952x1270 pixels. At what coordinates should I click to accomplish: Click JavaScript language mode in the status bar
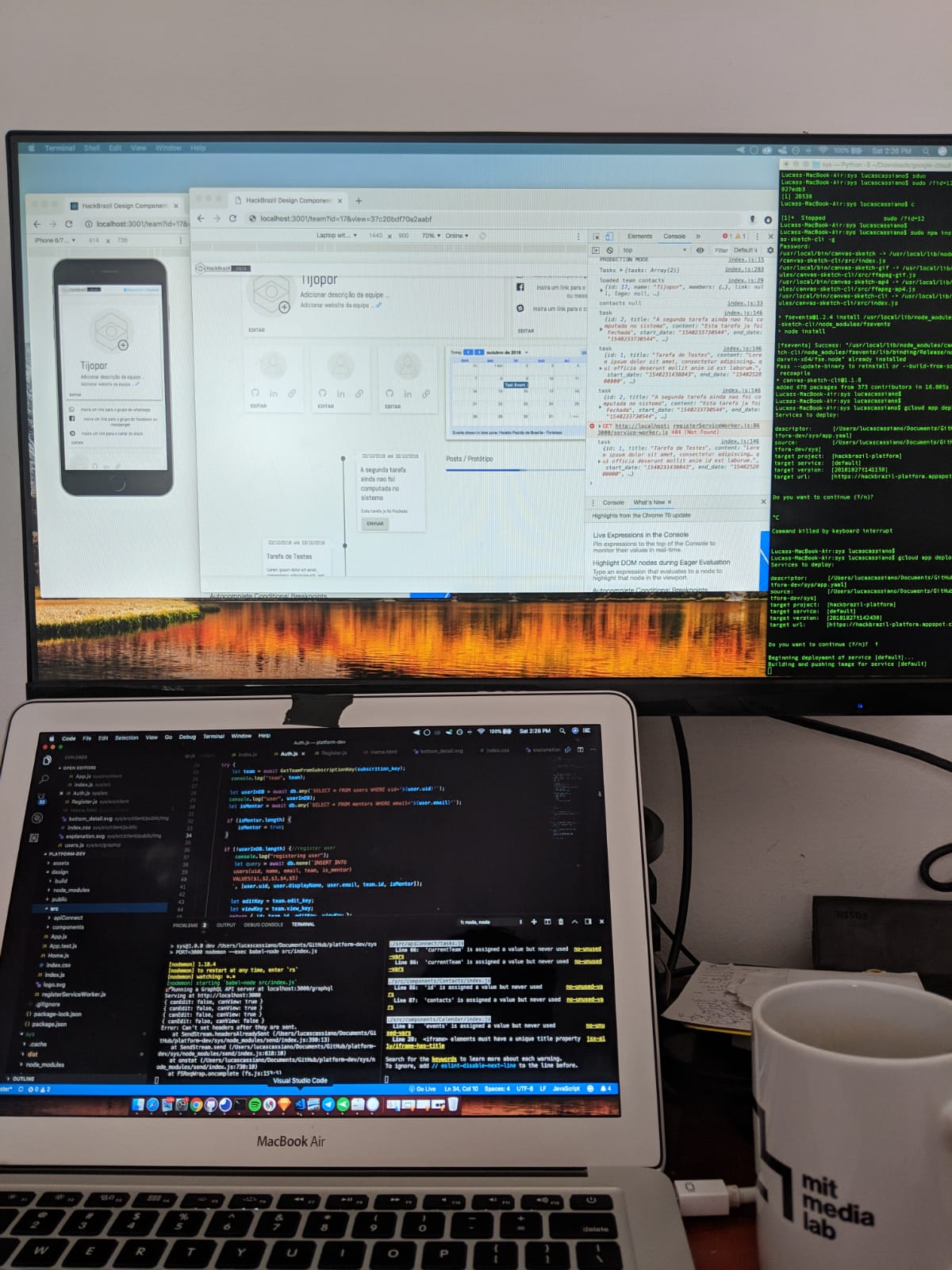tap(566, 1088)
